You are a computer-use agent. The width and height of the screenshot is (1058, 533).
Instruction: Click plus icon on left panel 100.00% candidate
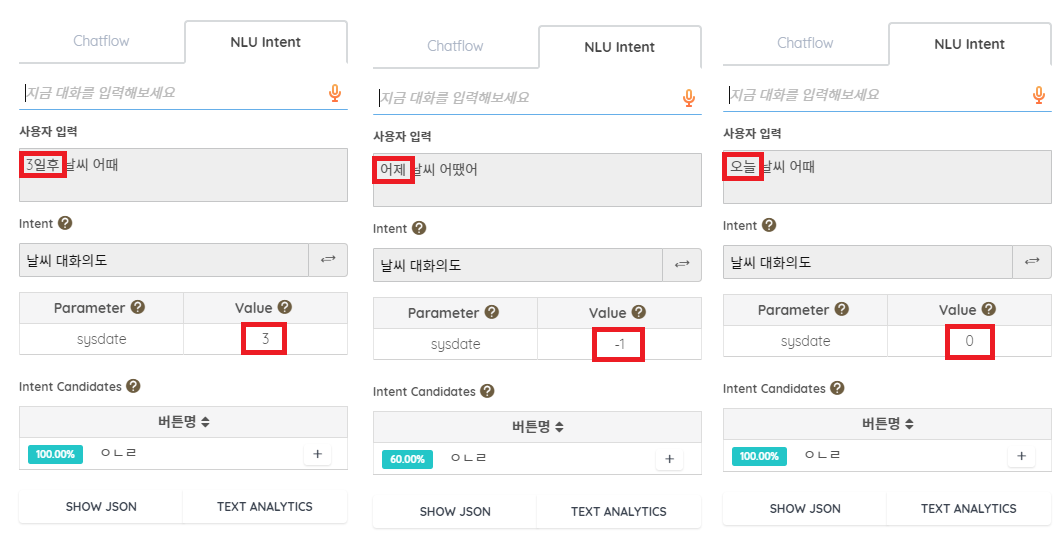click(x=318, y=454)
